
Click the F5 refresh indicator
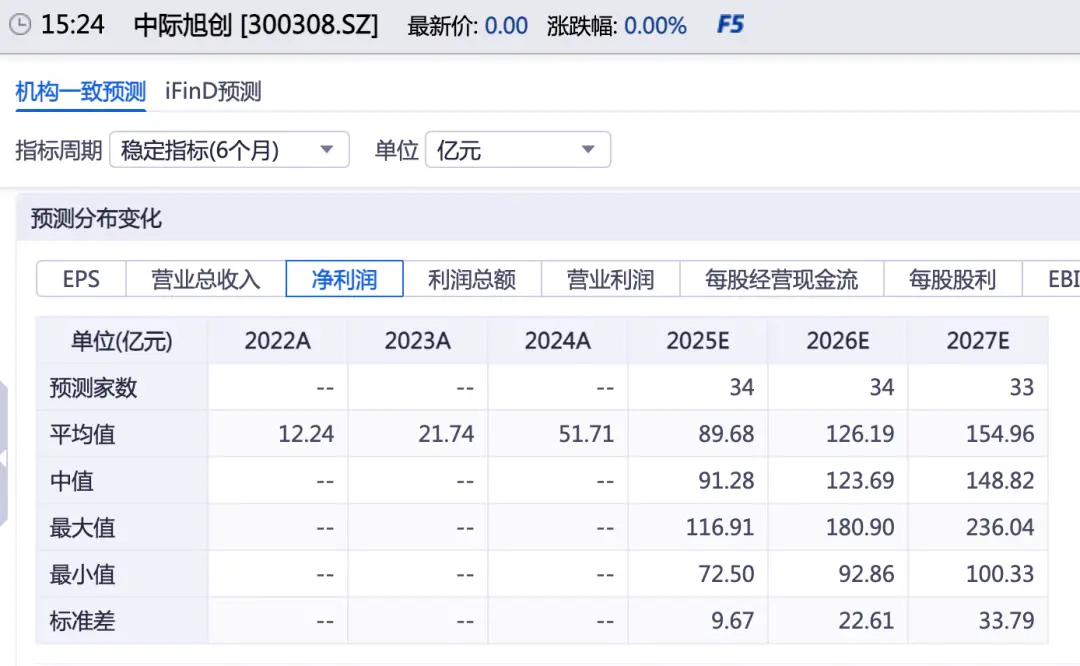pyautogui.click(x=729, y=25)
